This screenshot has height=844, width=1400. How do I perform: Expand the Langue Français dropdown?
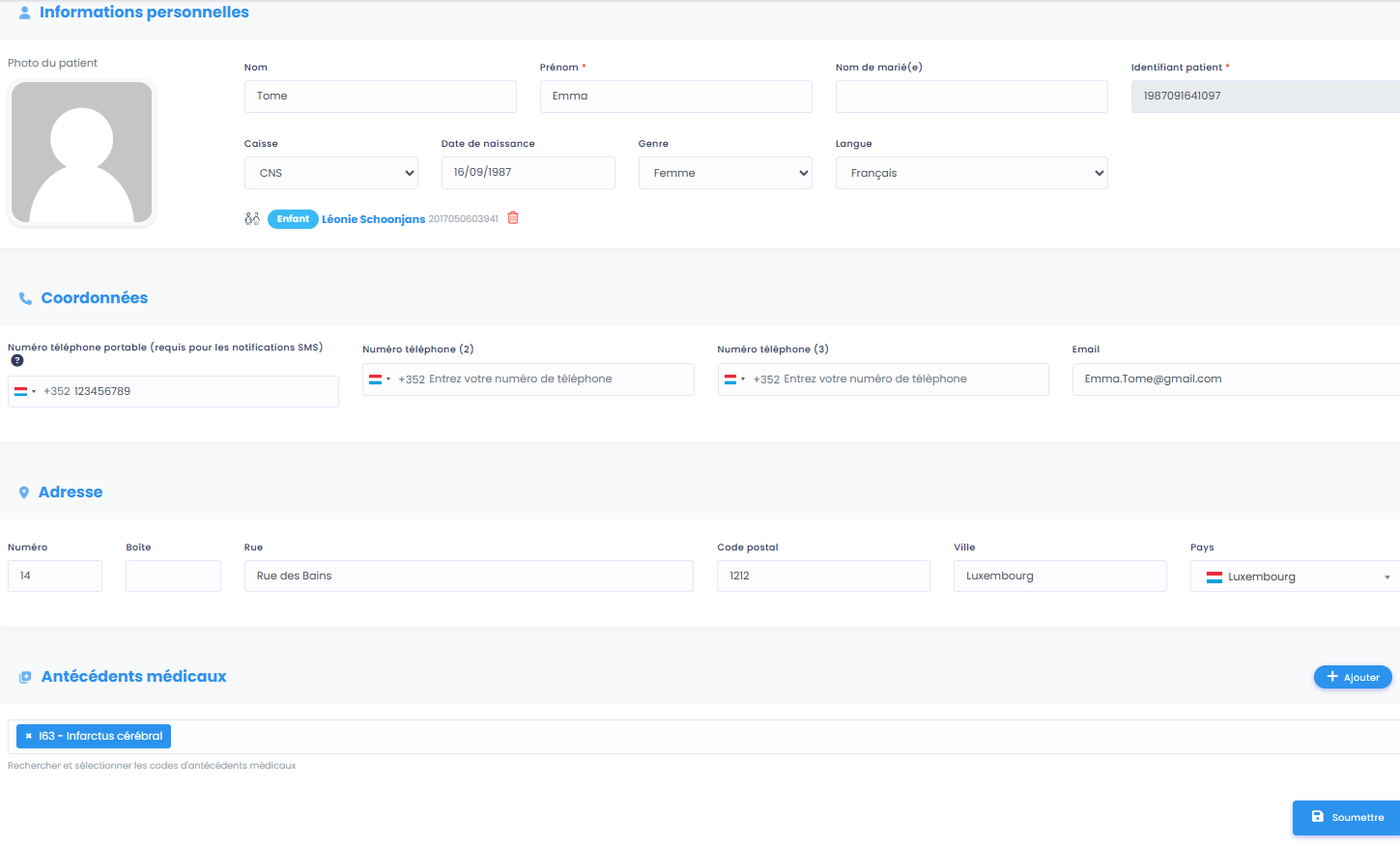(x=972, y=173)
